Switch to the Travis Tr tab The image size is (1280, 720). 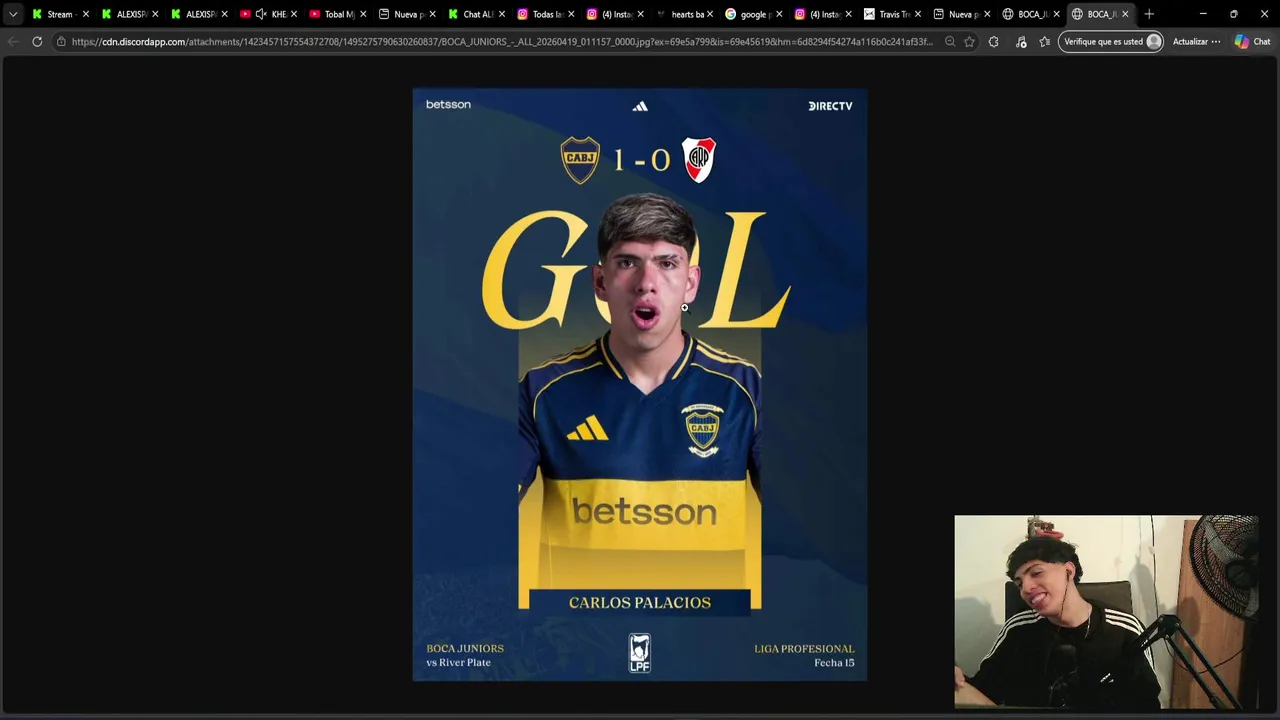pos(893,14)
